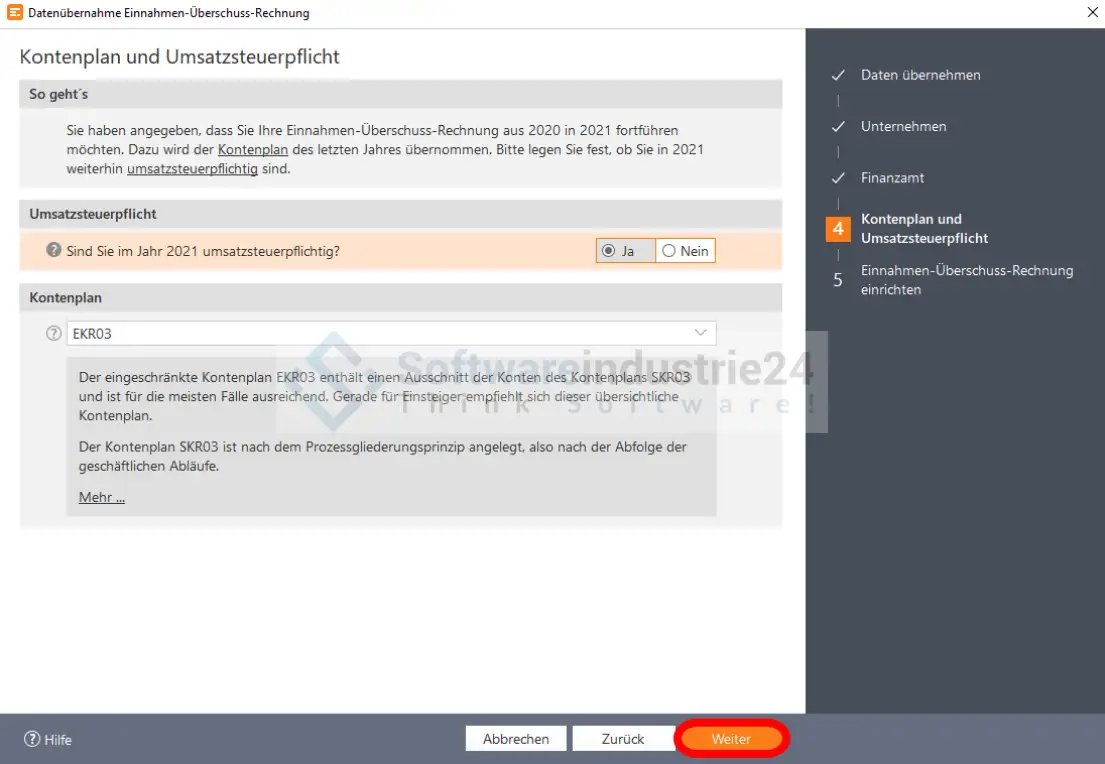Select the Nein radio button
Image resolution: width=1105 pixels, height=764 pixels.
669,251
